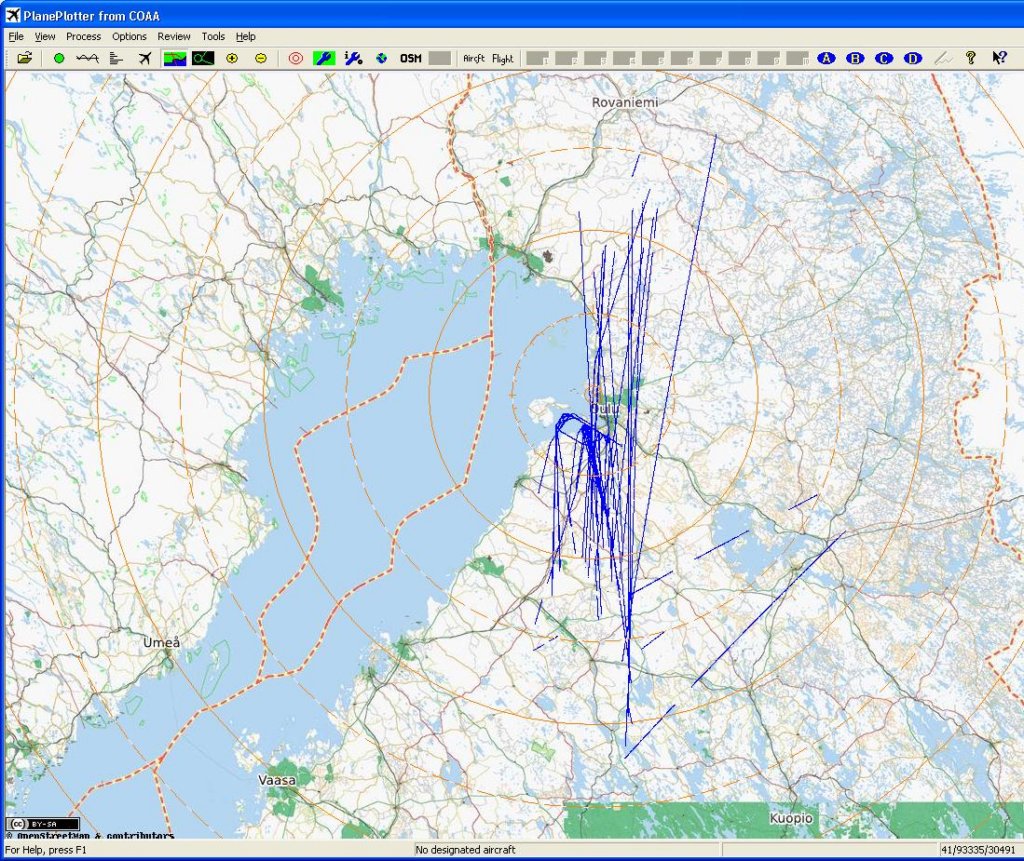The image size is (1024, 861).
Task: Switch to the signal waveform view
Action: [x=87, y=58]
